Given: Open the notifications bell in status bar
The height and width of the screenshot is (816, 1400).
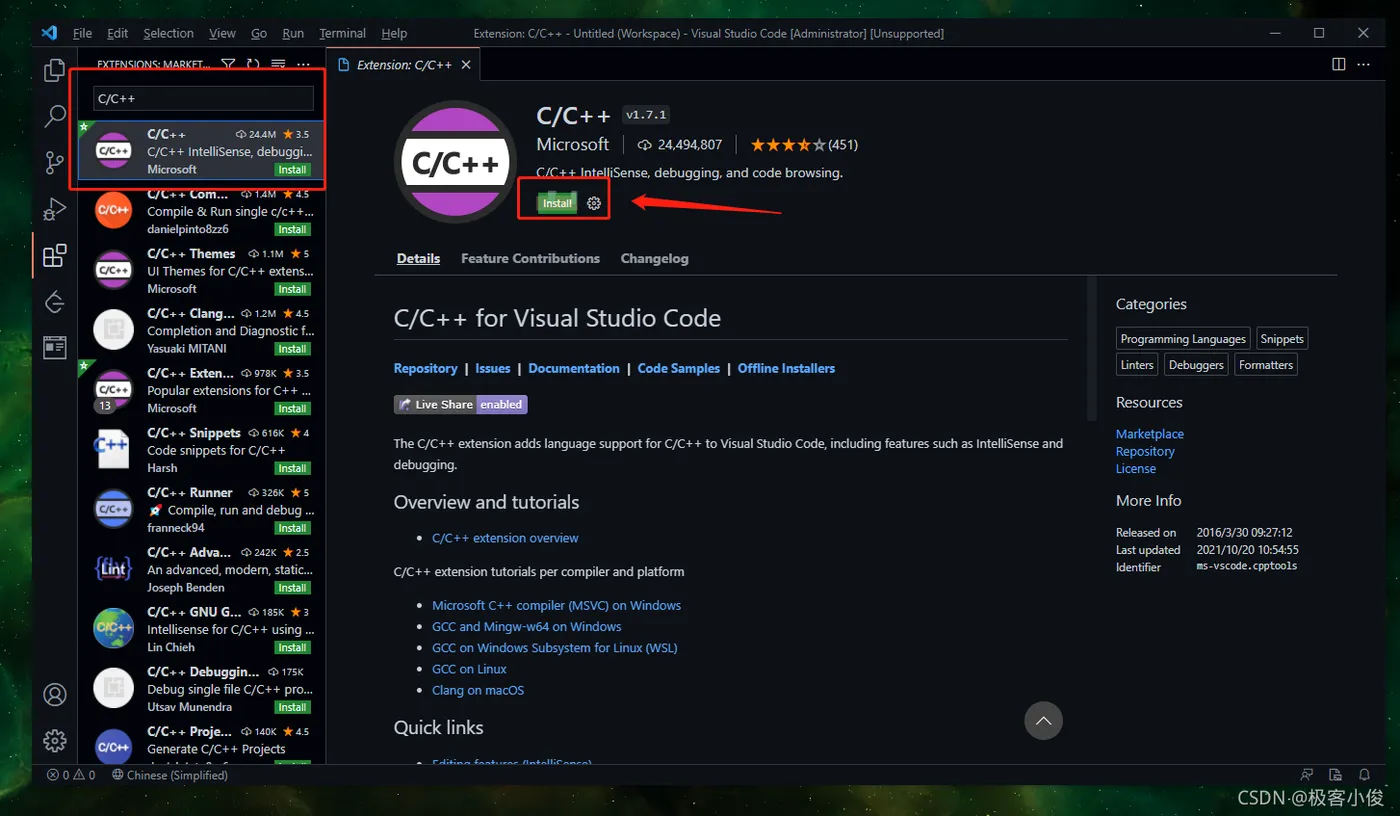Looking at the screenshot, I should point(1364,775).
